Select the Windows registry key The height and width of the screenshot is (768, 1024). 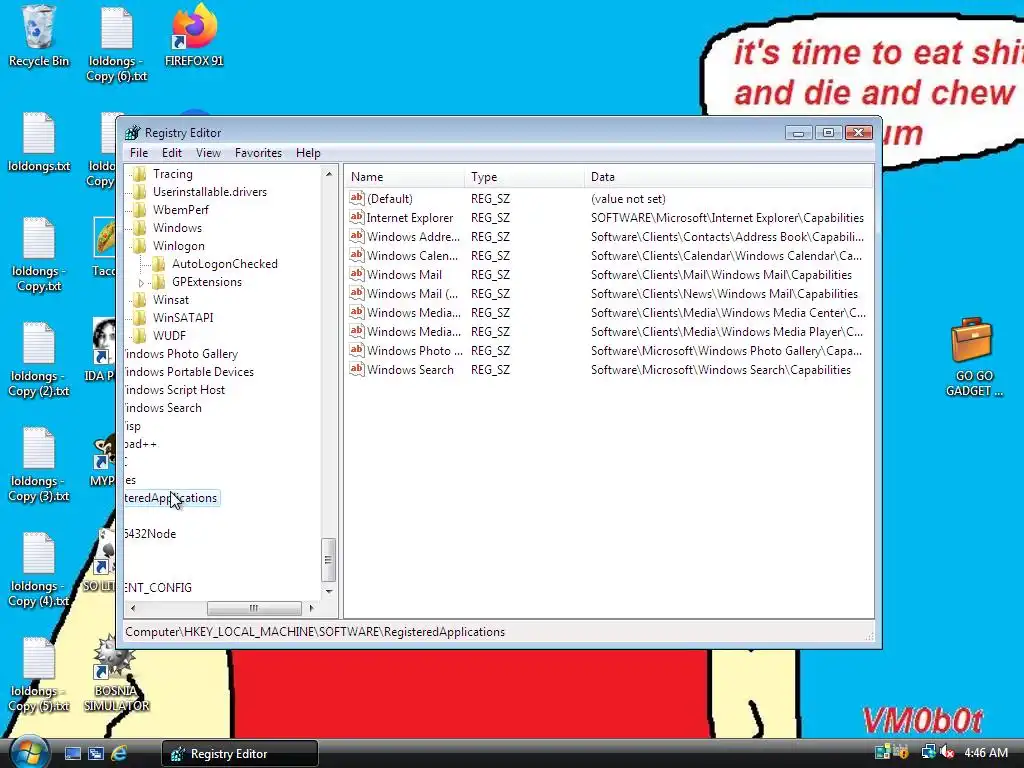177,228
